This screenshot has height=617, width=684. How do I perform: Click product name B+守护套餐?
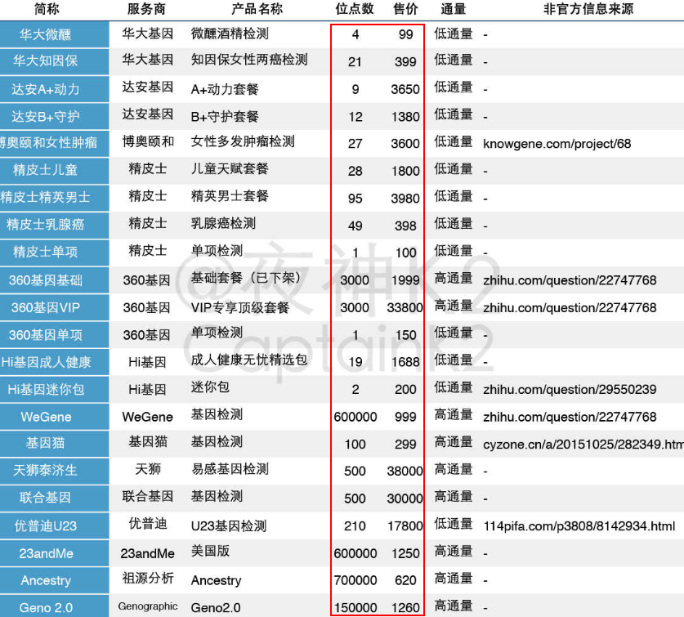point(225,117)
